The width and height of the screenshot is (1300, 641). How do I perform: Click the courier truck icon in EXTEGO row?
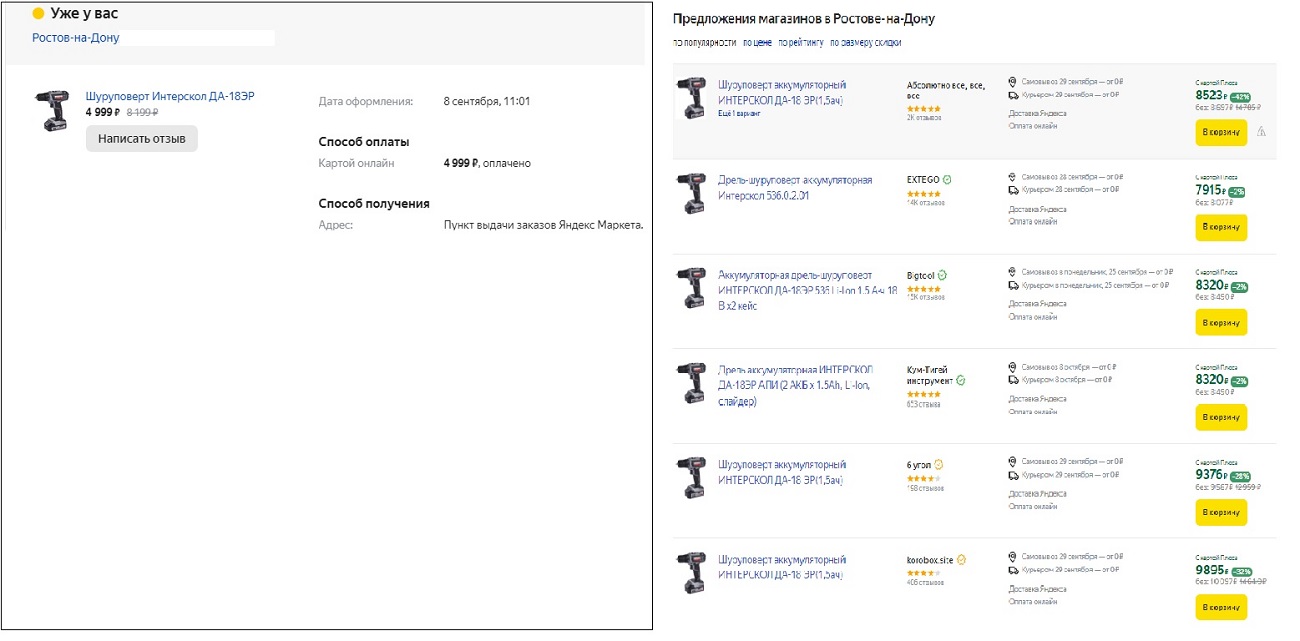pyautogui.click(x=1013, y=189)
